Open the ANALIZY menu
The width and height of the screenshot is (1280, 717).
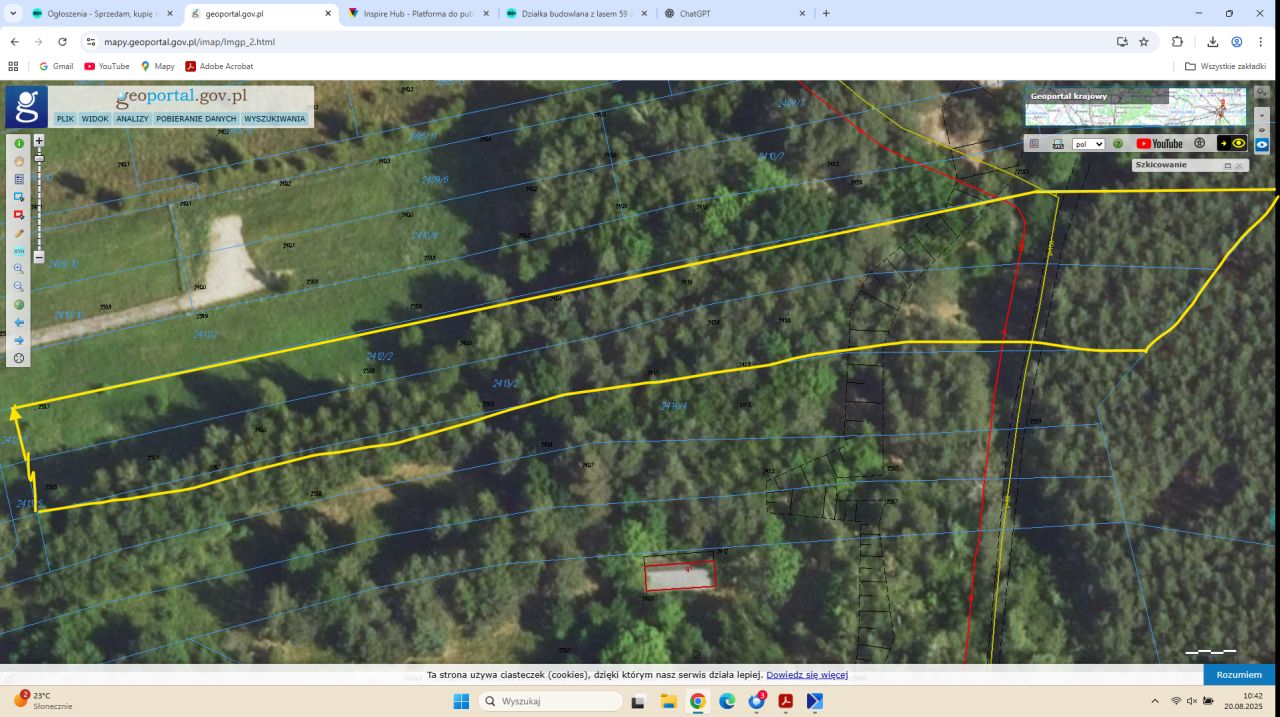tap(132, 118)
